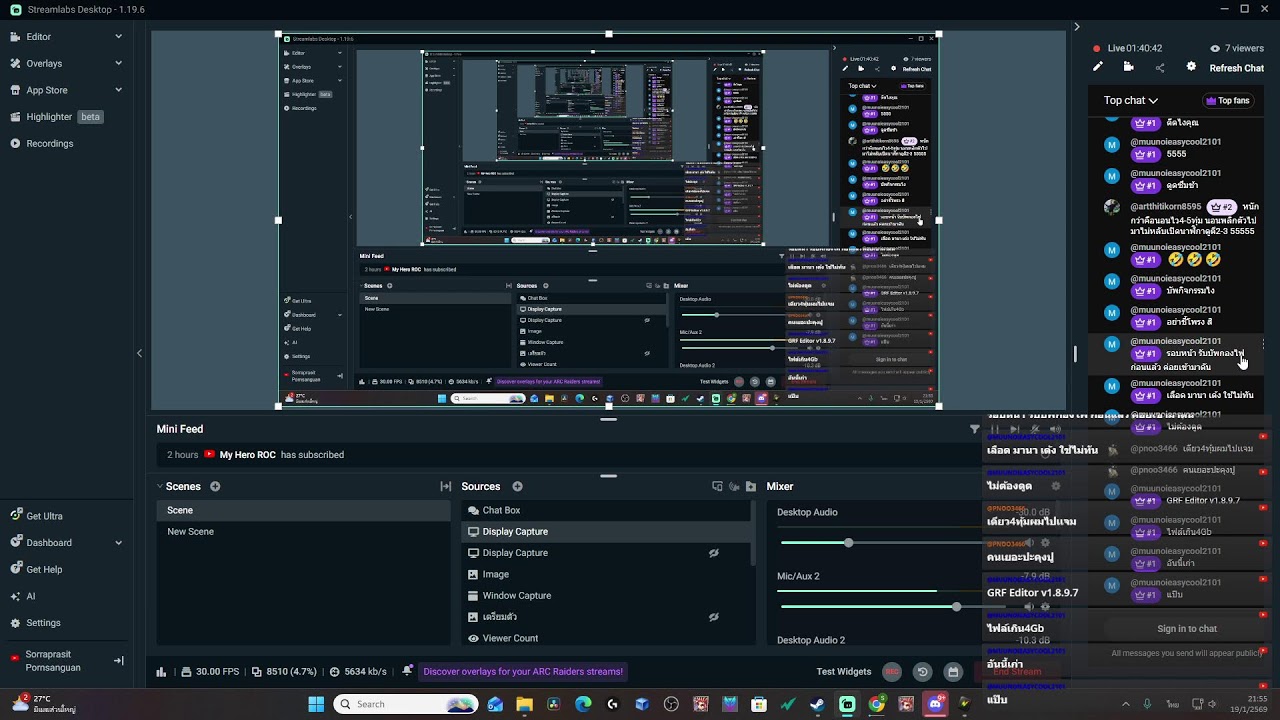Click Refresh Chat
This screenshot has height=720, width=1280.
[1237, 68]
